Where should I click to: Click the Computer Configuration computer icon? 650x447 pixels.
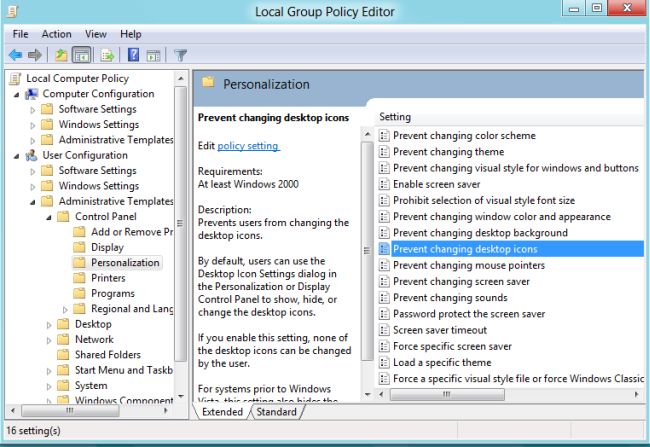click(32, 94)
